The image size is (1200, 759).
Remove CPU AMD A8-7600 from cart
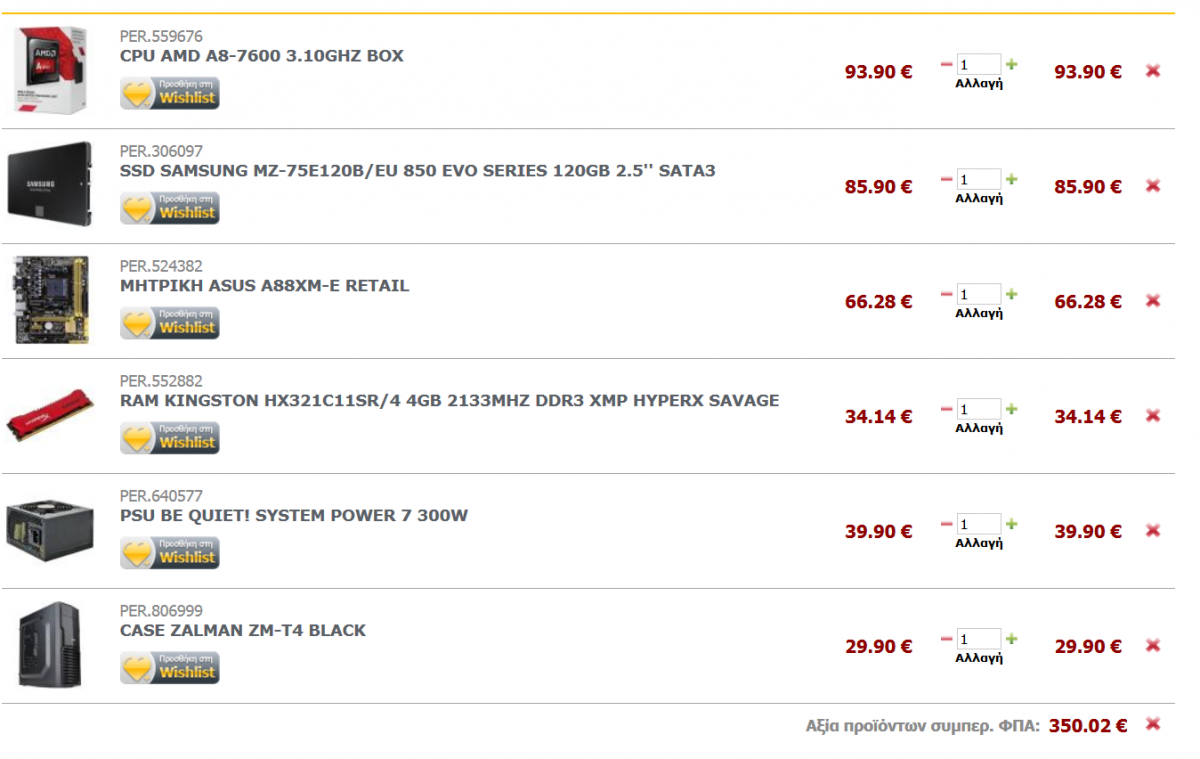[1152, 71]
